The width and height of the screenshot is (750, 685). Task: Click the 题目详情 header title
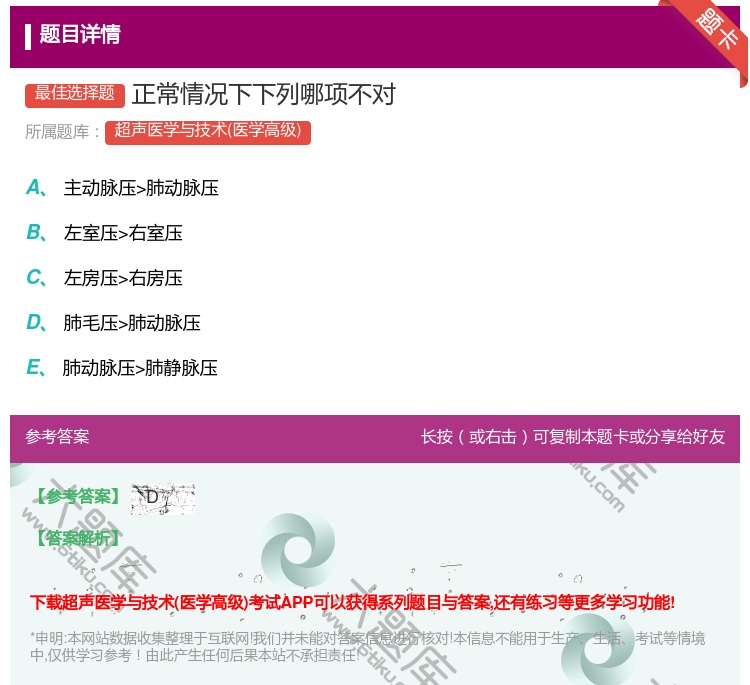(x=80, y=35)
